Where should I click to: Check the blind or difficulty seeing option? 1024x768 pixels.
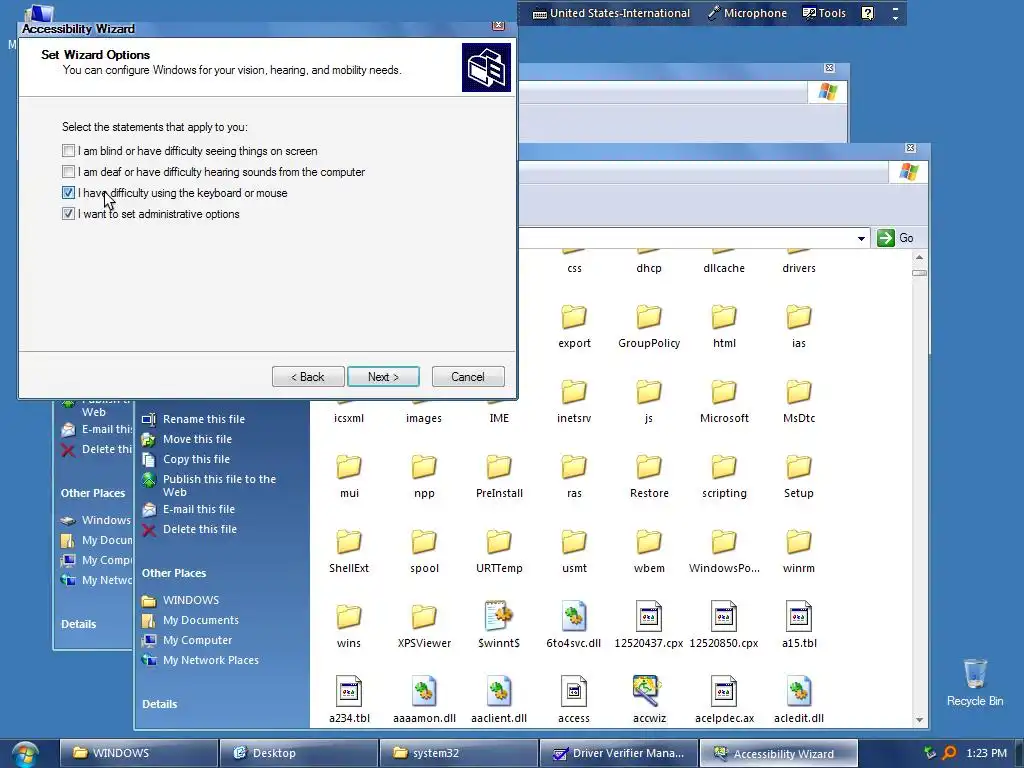[x=69, y=151]
